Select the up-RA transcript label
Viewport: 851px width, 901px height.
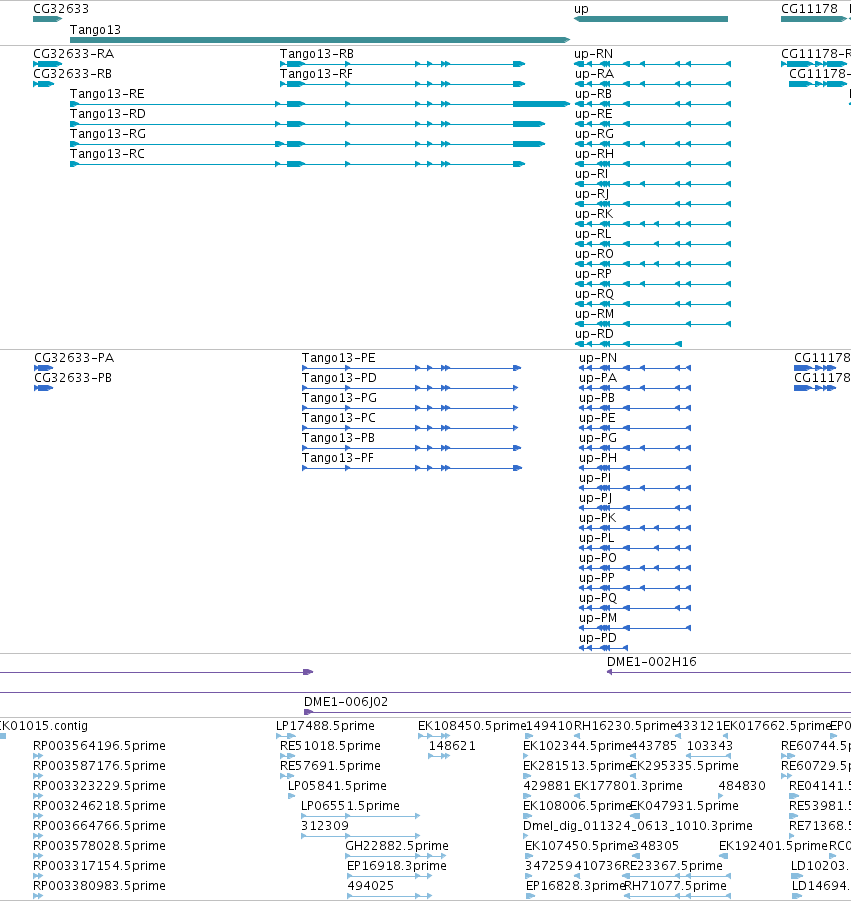tap(594, 74)
